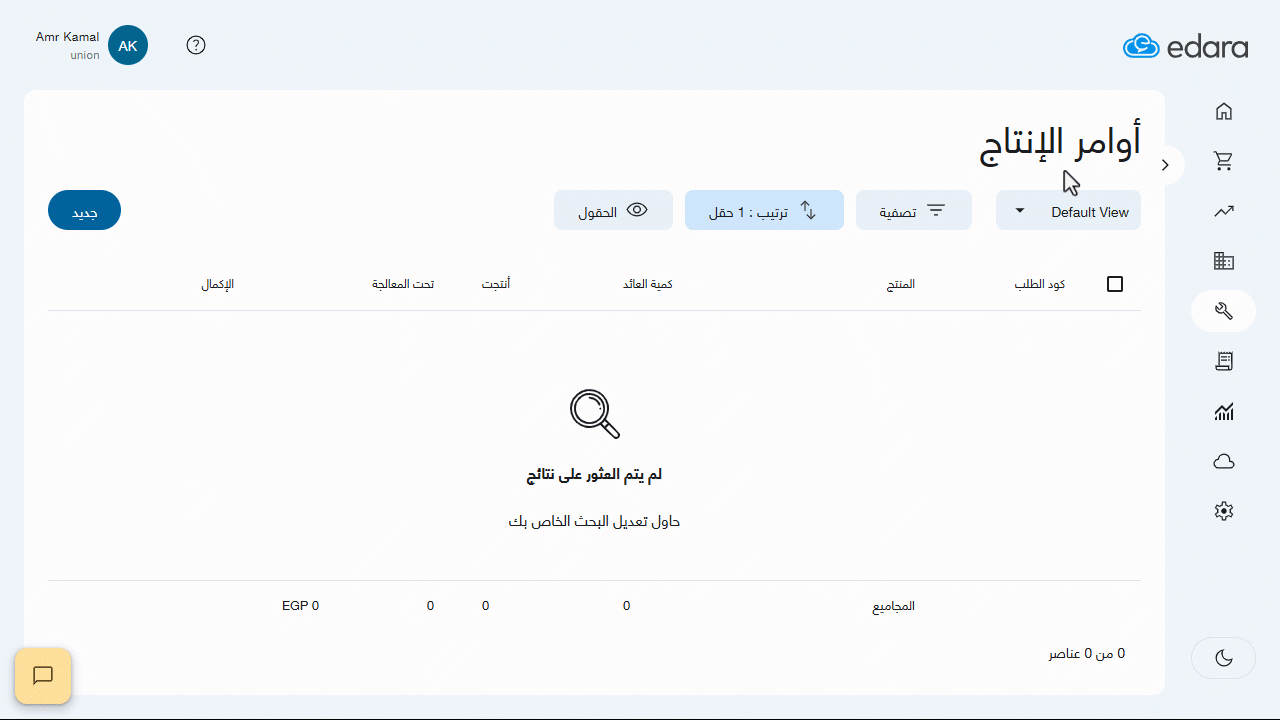The image size is (1280, 720).
Task: Open the trending-up sales sidebar icon
Action: pyautogui.click(x=1223, y=211)
